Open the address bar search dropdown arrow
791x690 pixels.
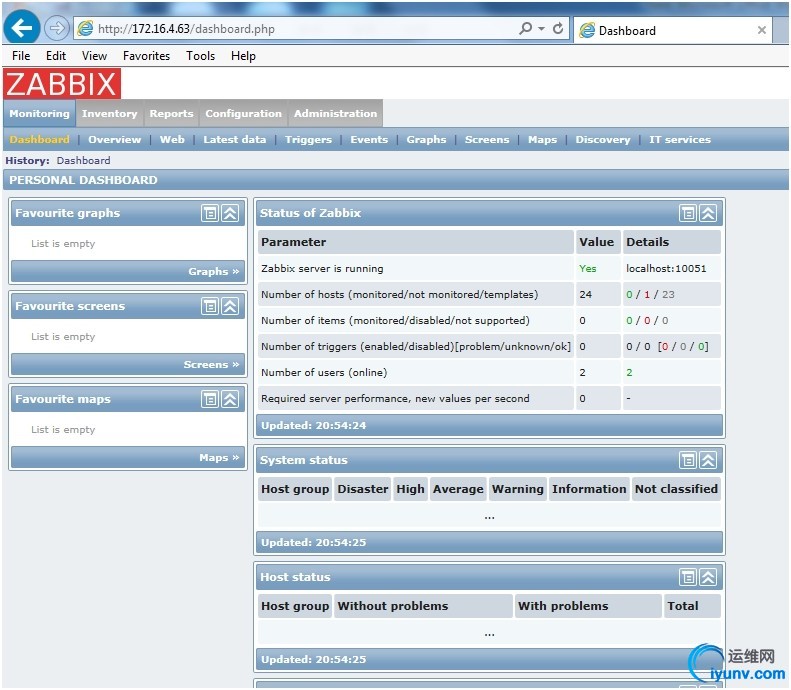tap(541, 29)
